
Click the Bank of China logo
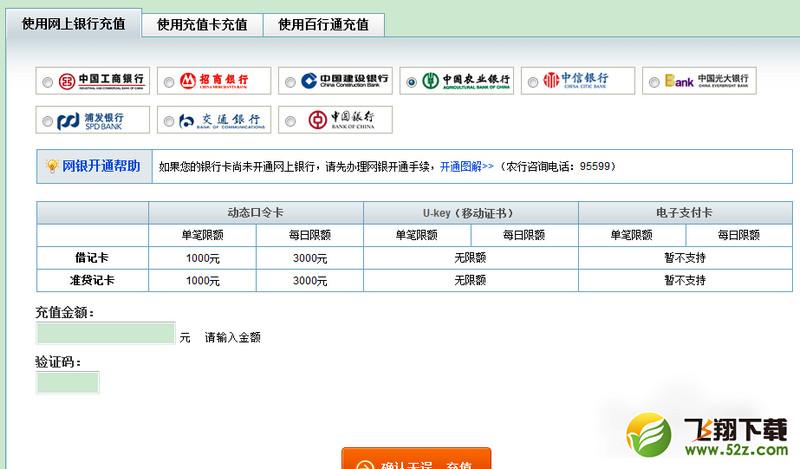click(x=341, y=120)
